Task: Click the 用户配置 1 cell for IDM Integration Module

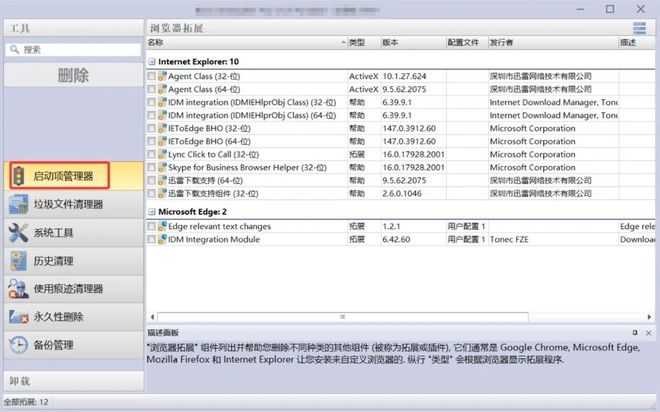Action: [466, 239]
